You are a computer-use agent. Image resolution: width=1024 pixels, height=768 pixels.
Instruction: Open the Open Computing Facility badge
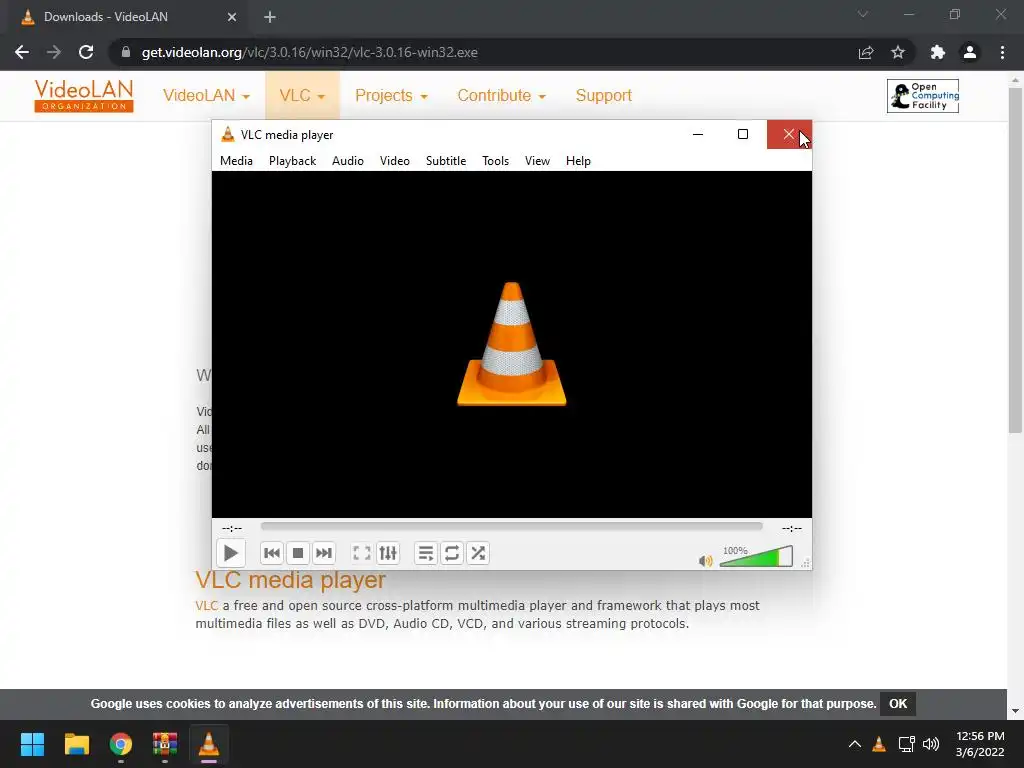(923, 96)
